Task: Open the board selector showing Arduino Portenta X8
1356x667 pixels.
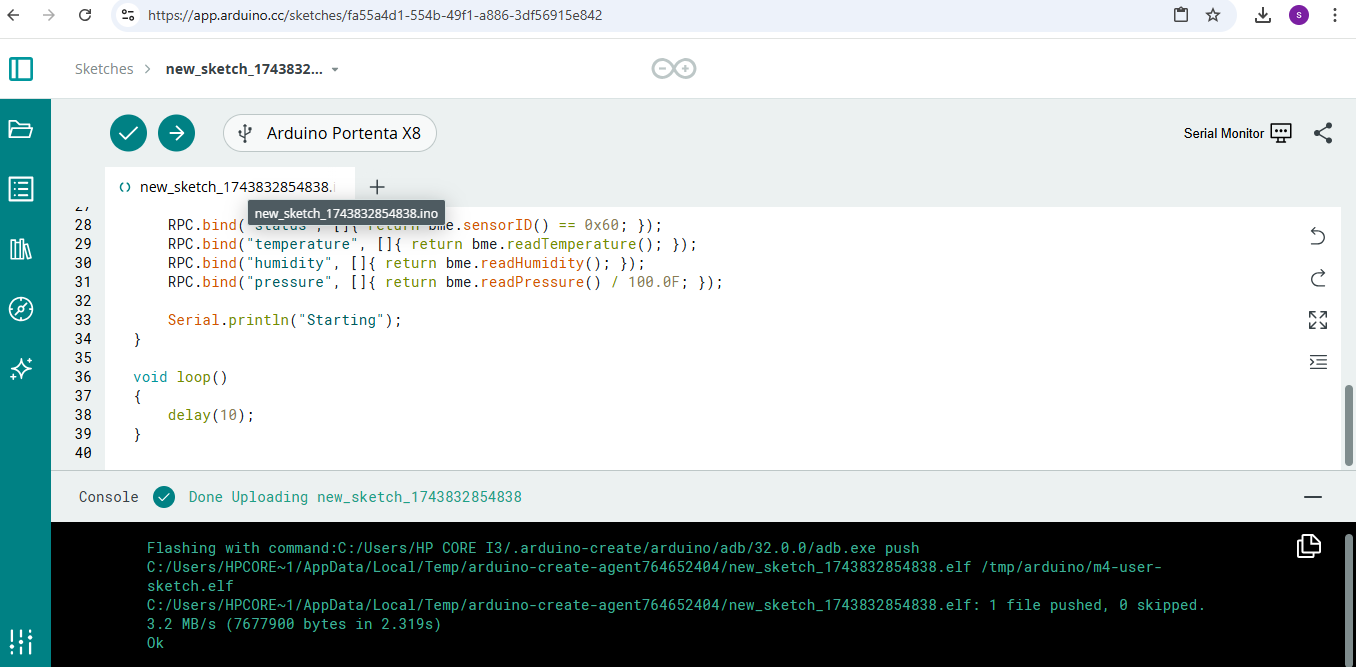Action: [x=329, y=132]
